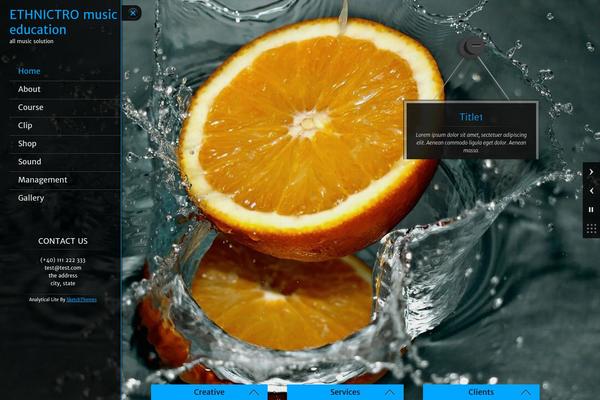Open the Gallery menu item
Image resolution: width=600 pixels, height=400 pixels.
tap(31, 198)
